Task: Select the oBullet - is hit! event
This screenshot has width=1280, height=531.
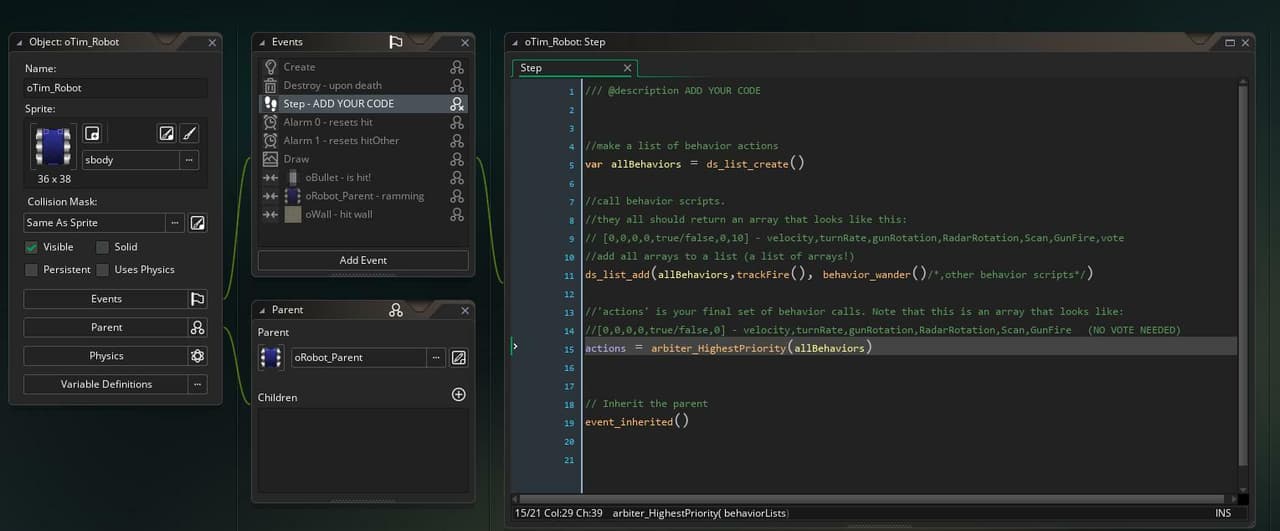Action: (362, 177)
